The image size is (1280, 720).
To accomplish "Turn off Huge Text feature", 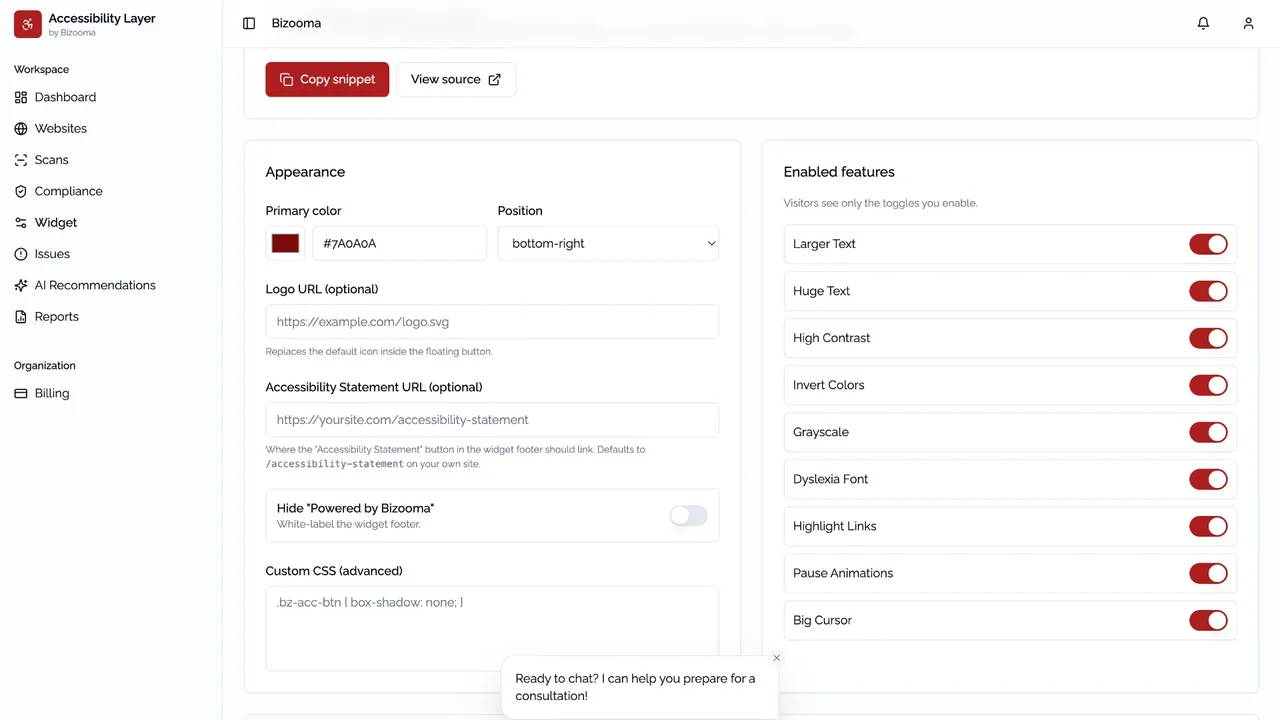I will coord(1208,291).
